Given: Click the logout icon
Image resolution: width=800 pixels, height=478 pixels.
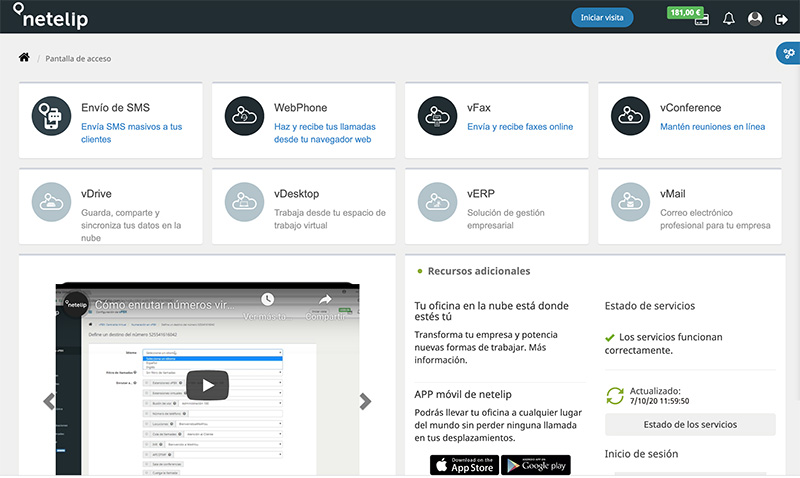Looking at the screenshot, I should [x=781, y=19].
